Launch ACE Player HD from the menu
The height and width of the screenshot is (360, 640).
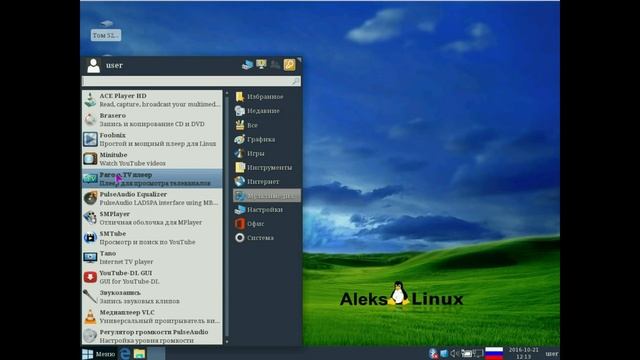click(x=152, y=100)
